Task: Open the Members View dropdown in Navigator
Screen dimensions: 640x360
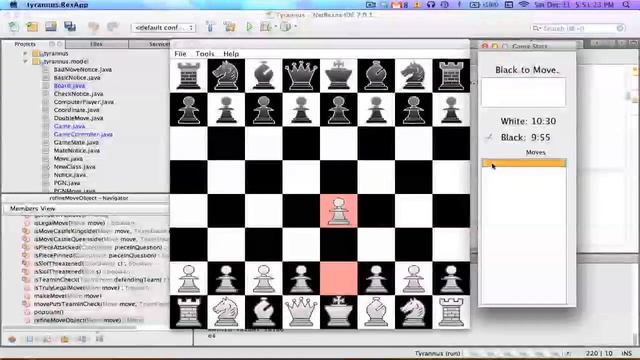Action: [x=86, y=209]
